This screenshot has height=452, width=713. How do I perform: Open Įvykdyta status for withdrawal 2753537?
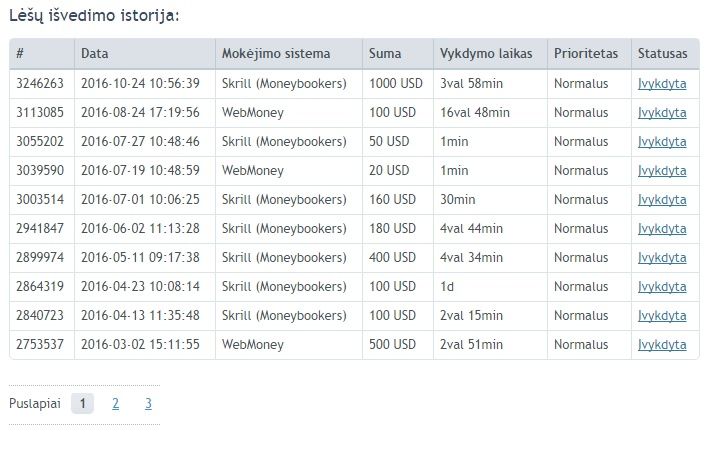(x=662, y=345)
